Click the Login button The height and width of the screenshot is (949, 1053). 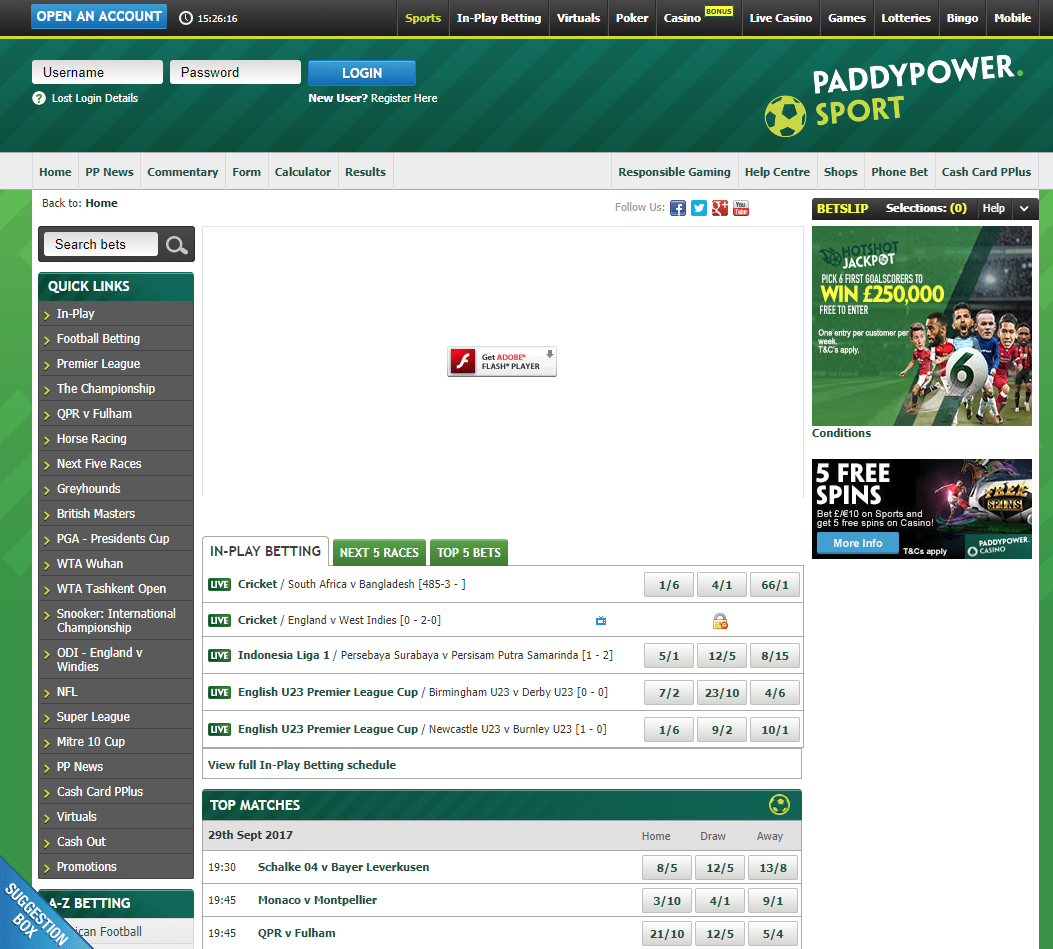pyautogui.click(x=362, y=73)
